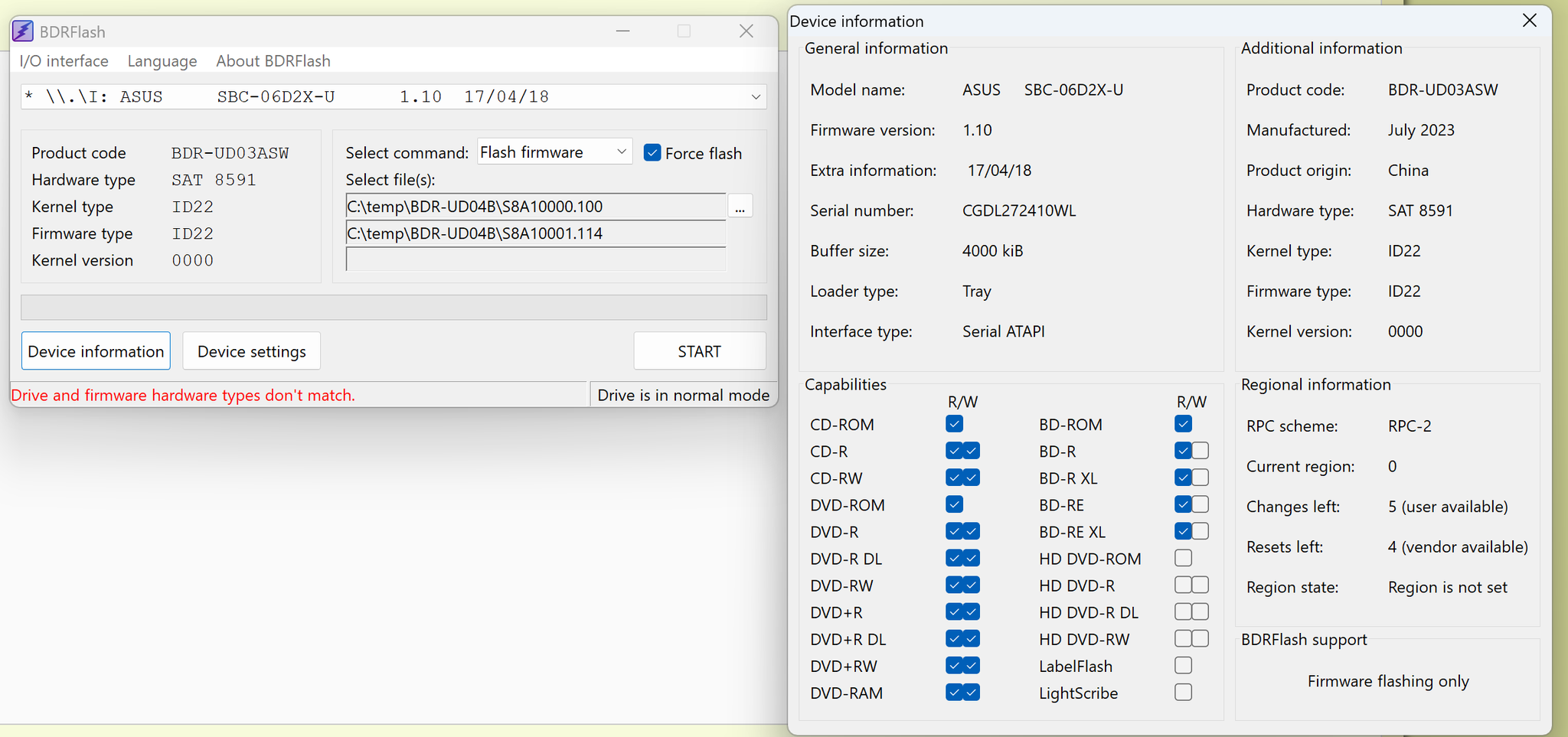Click the hardware mismatch status message
This screenshot has height=737, width=1568.
point(183,395)
